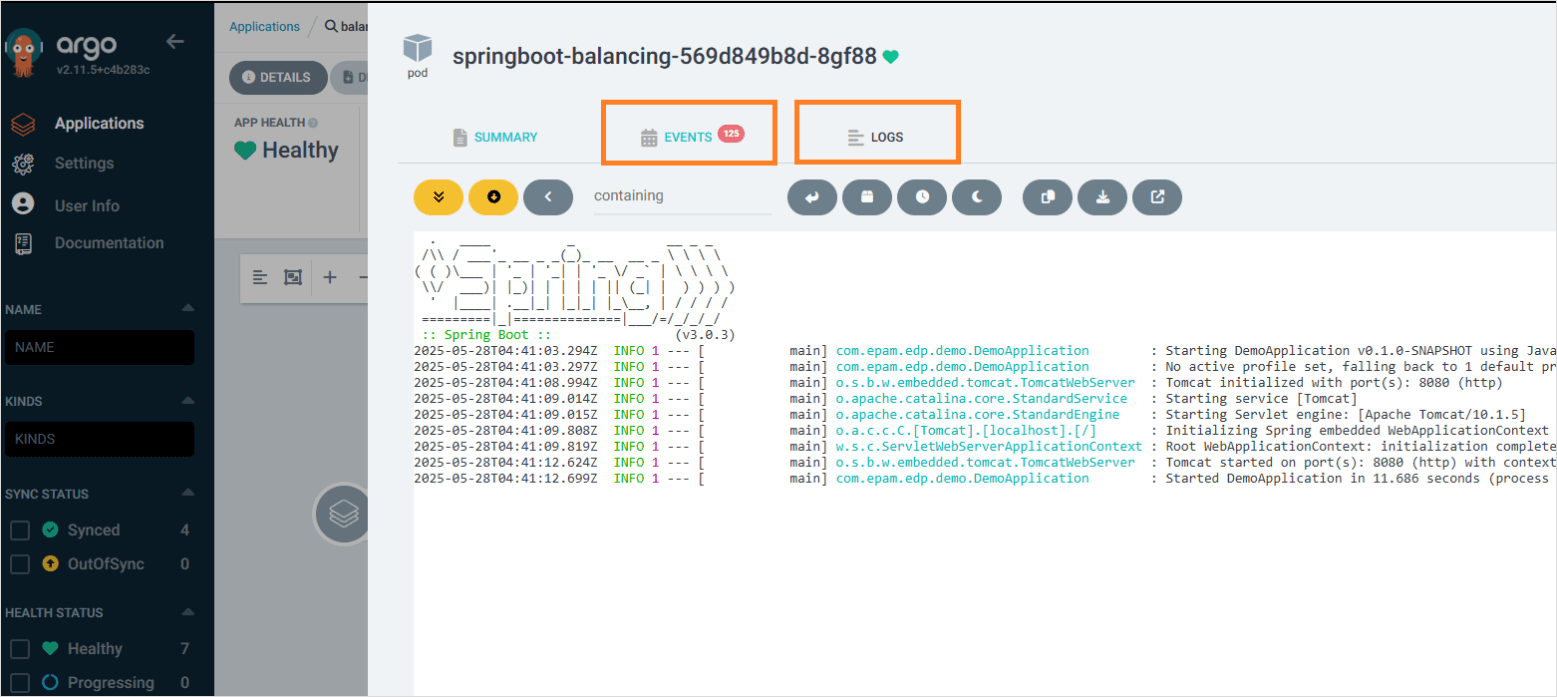Switch to the EVENTS tab
1557x697 pixels.
689,136
